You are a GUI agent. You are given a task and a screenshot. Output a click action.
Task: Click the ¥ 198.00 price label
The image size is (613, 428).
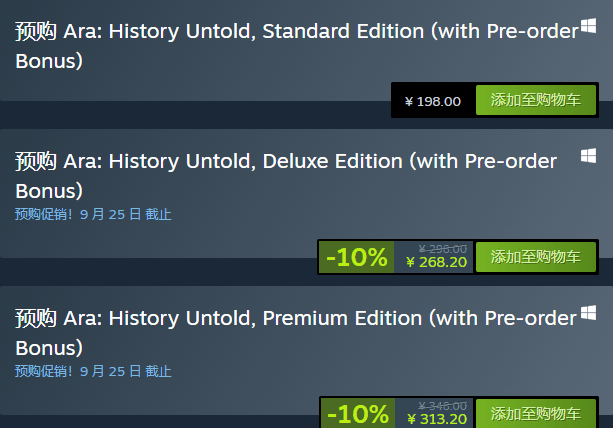click(x=433, y=101)
